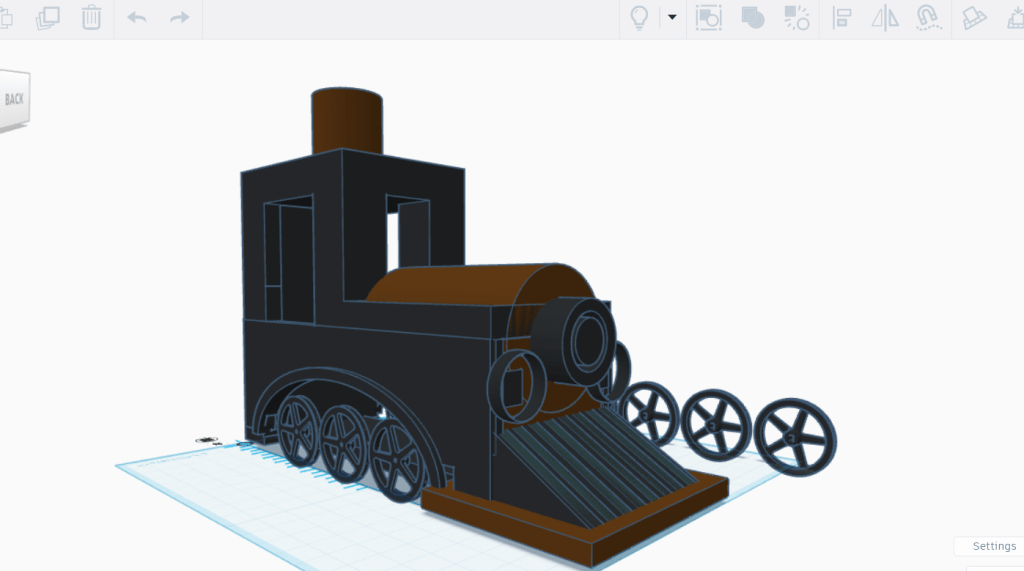
Task: Open the dropdown arrow beside the lightbulb
Action: coord(672,17)
